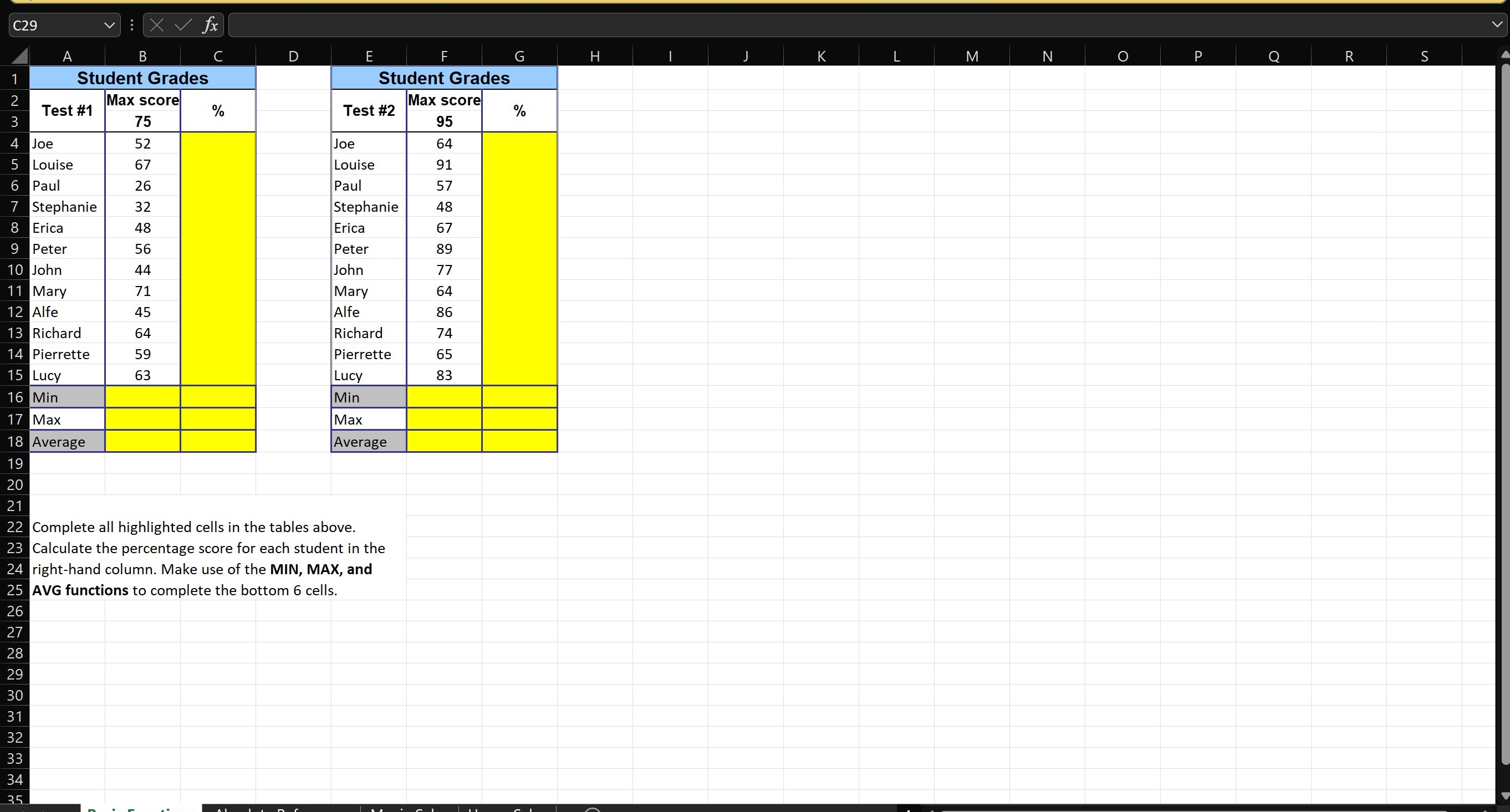The height and width of the screenshot is (812, 1510).
Task: Click the Enter checkmark in formula bar
Action: coord(183,25)
